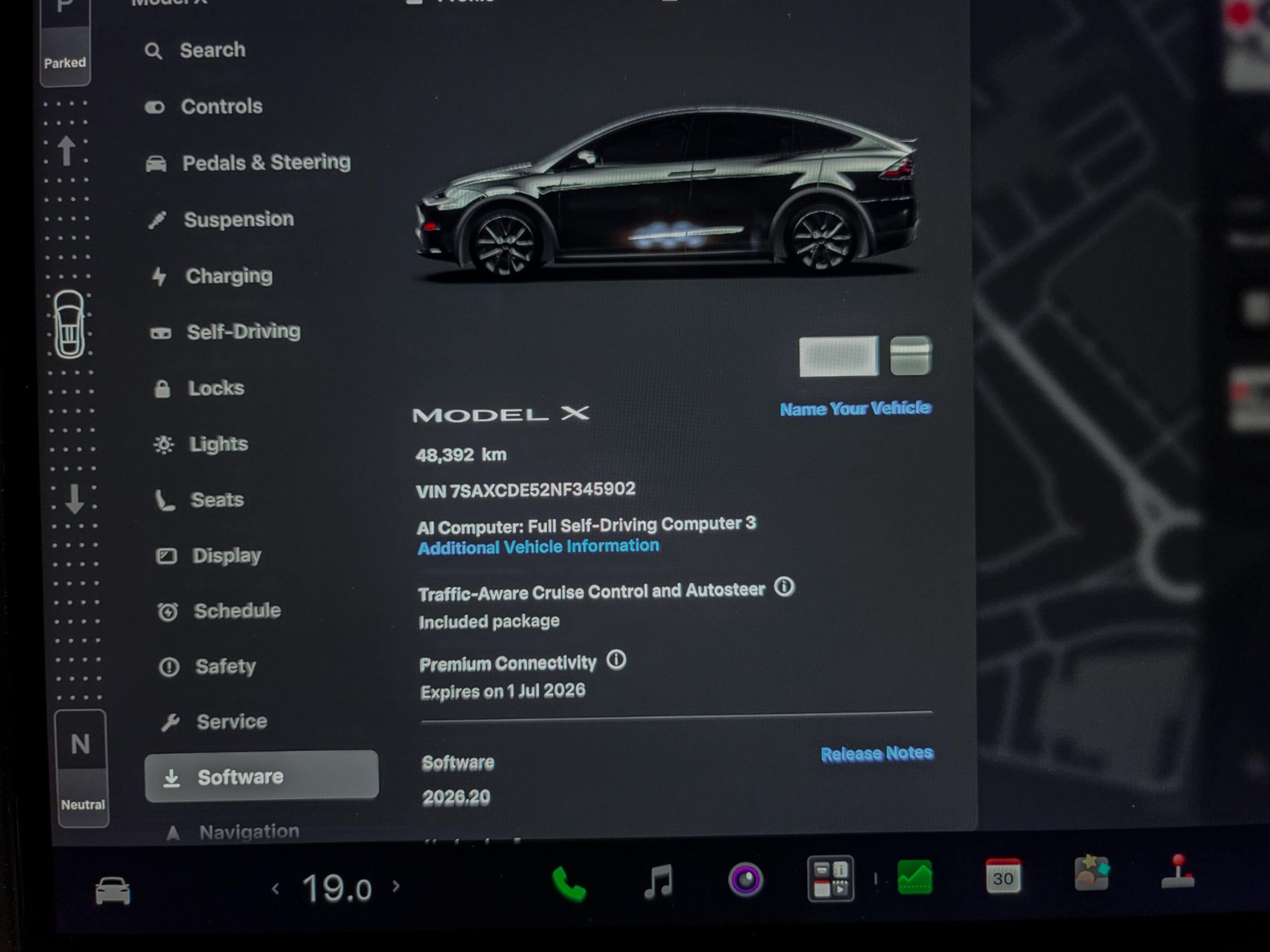Open the Arcade joystick app
Viewport: 1270px width, 952px height.
tap(1178, 872)
